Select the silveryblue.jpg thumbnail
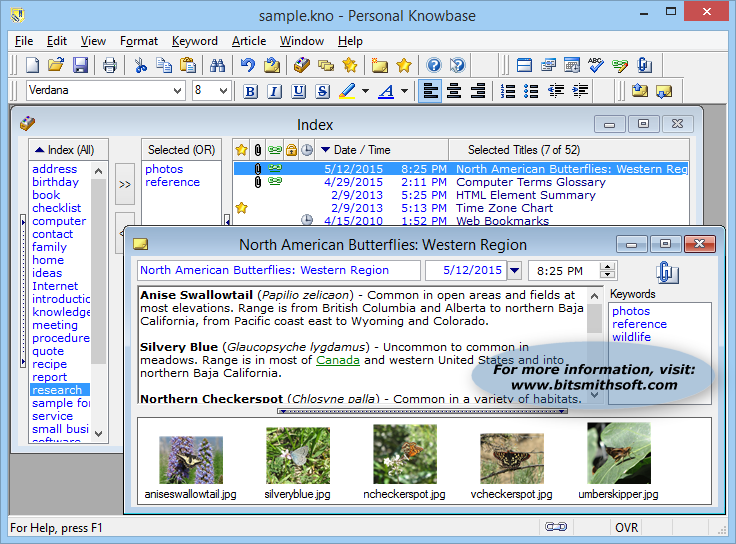This screenshot has height=544, width=736. pos(298,456)
